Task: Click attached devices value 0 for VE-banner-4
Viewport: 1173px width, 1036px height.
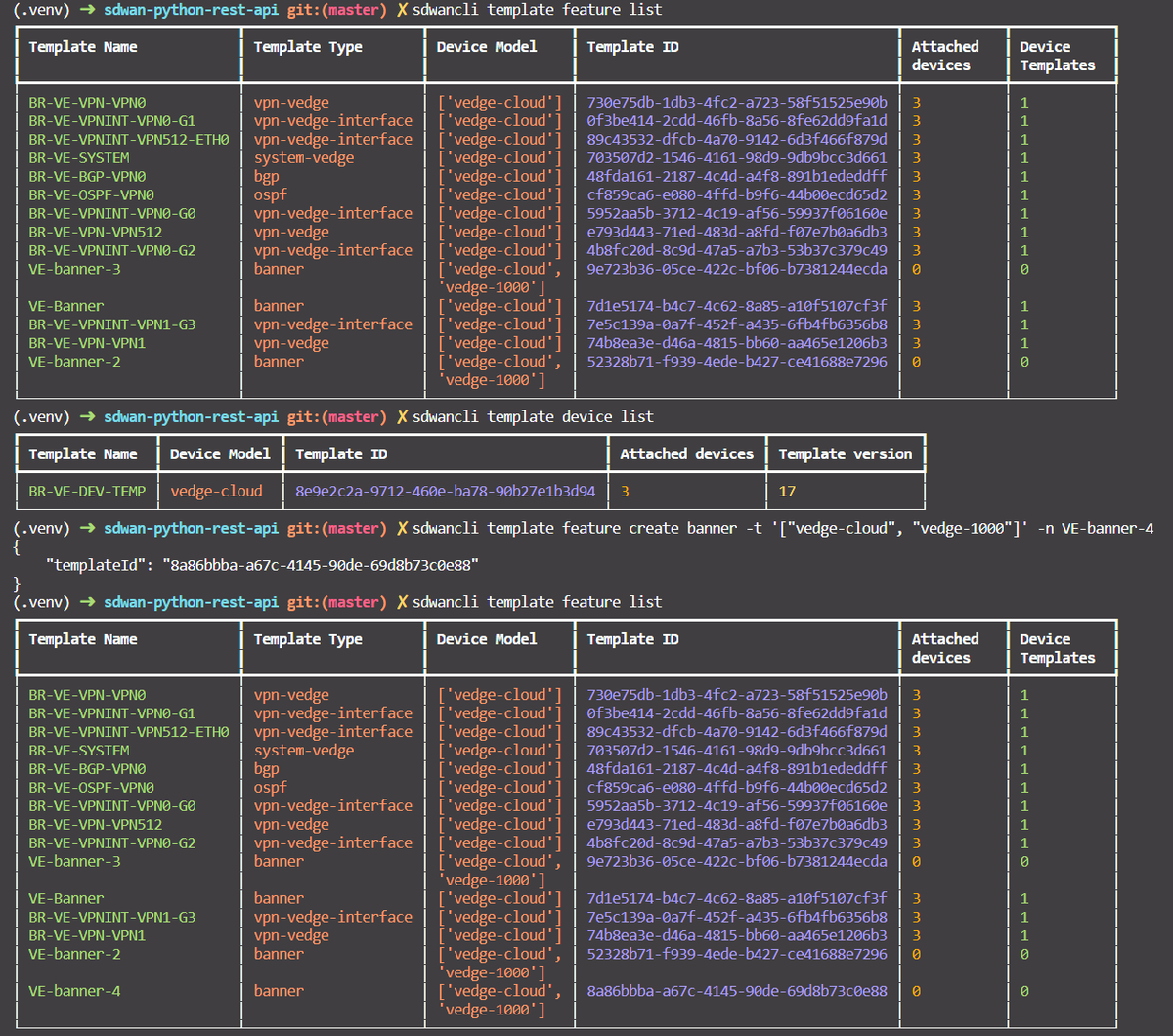Action: point(917,990)
